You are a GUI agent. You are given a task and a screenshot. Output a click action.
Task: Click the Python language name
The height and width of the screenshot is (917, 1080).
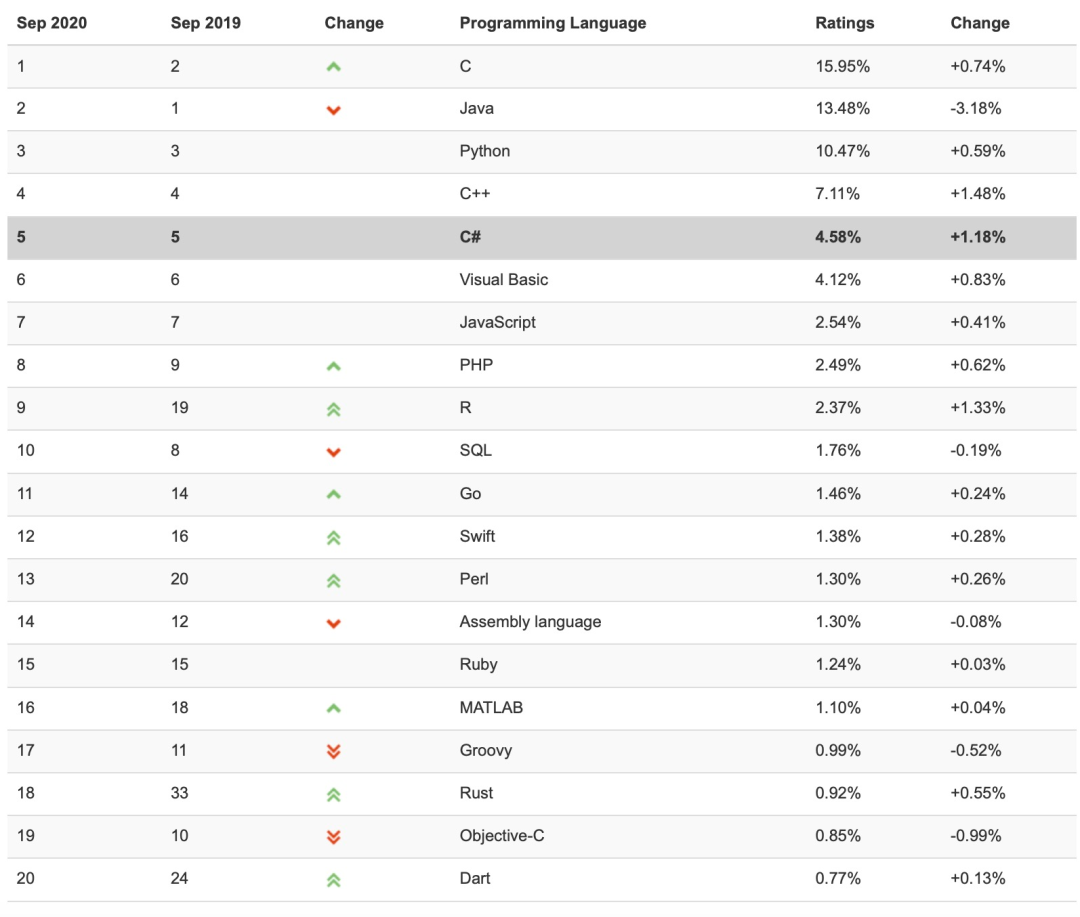click(485, 152)
